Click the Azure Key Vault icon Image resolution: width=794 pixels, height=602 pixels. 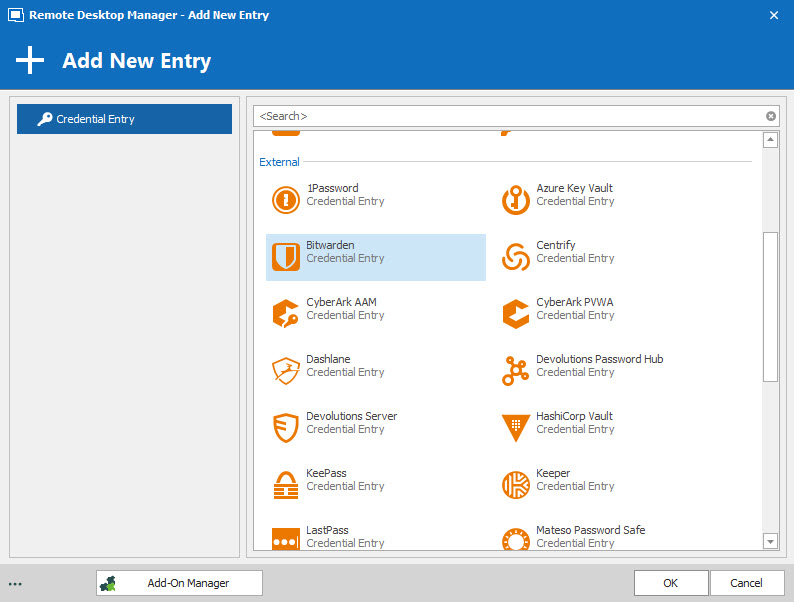tap(516, 200)
